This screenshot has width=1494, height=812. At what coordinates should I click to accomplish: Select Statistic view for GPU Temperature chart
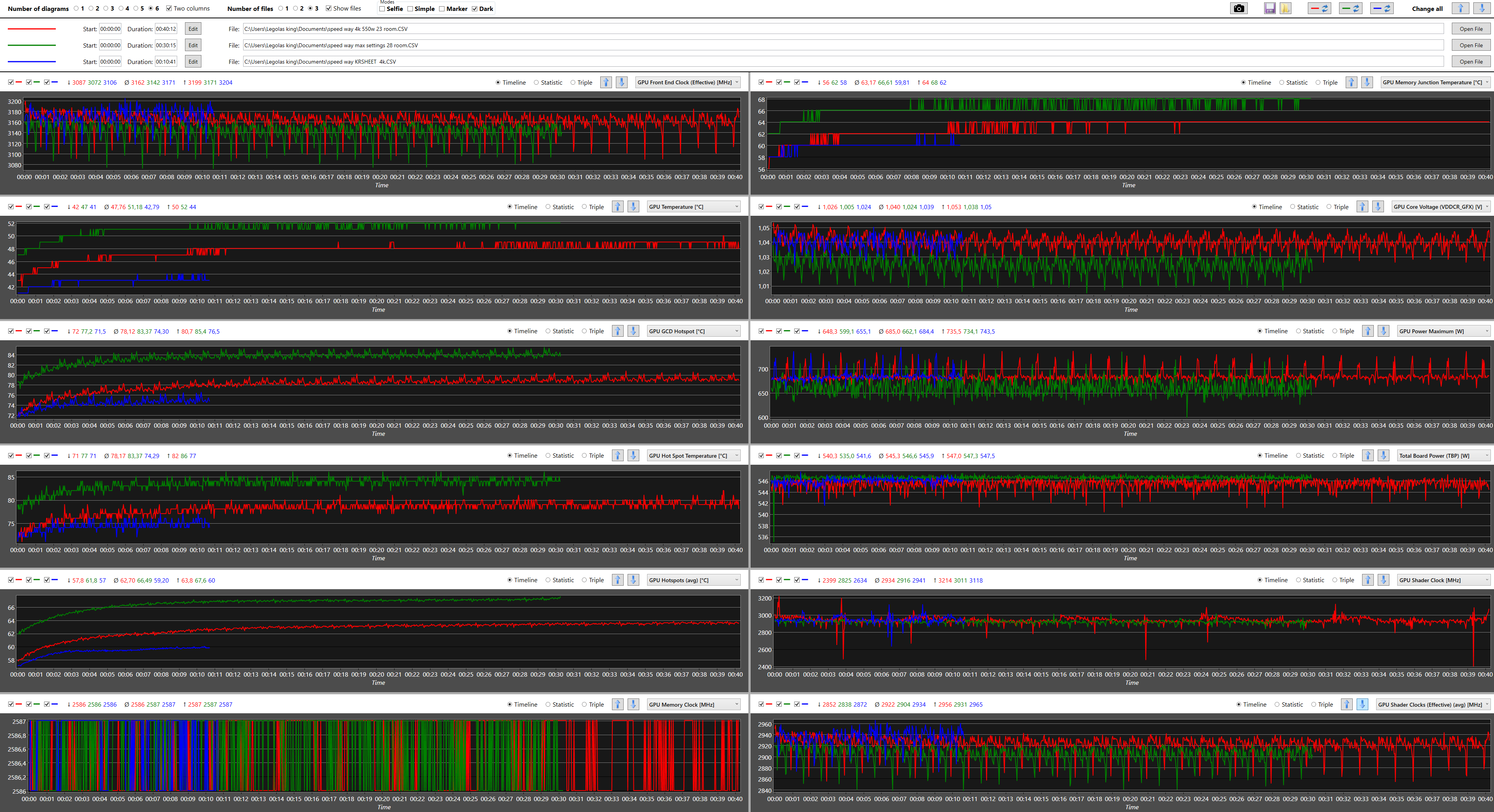548,206
